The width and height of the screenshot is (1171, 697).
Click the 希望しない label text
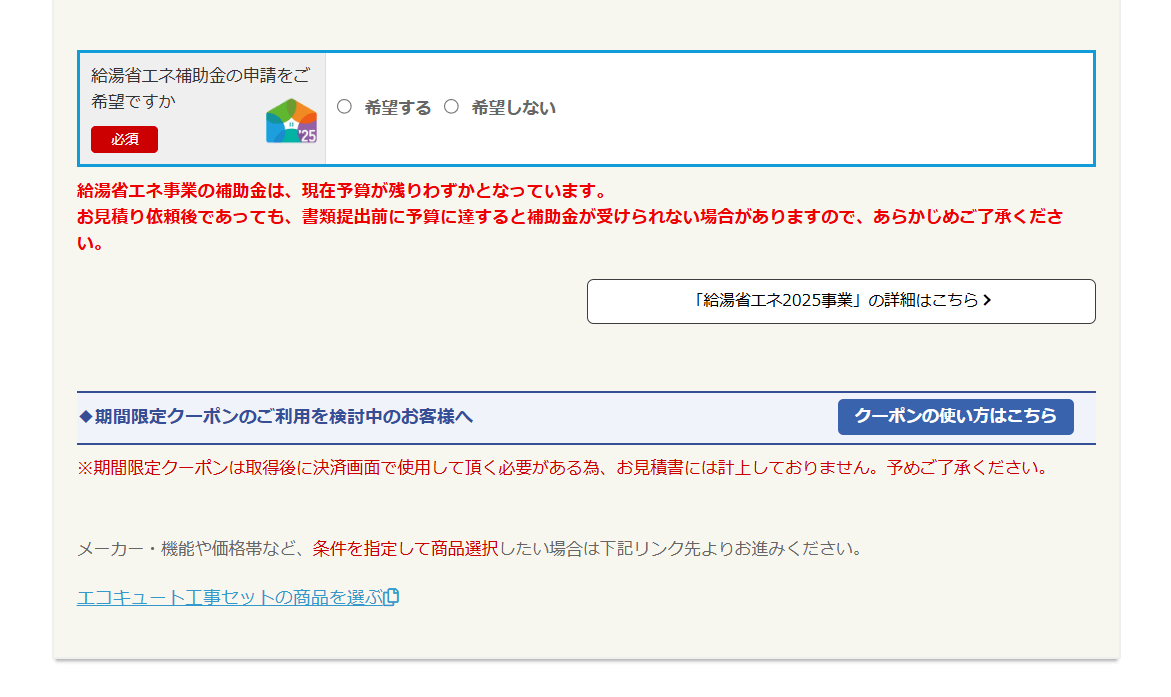513,108
